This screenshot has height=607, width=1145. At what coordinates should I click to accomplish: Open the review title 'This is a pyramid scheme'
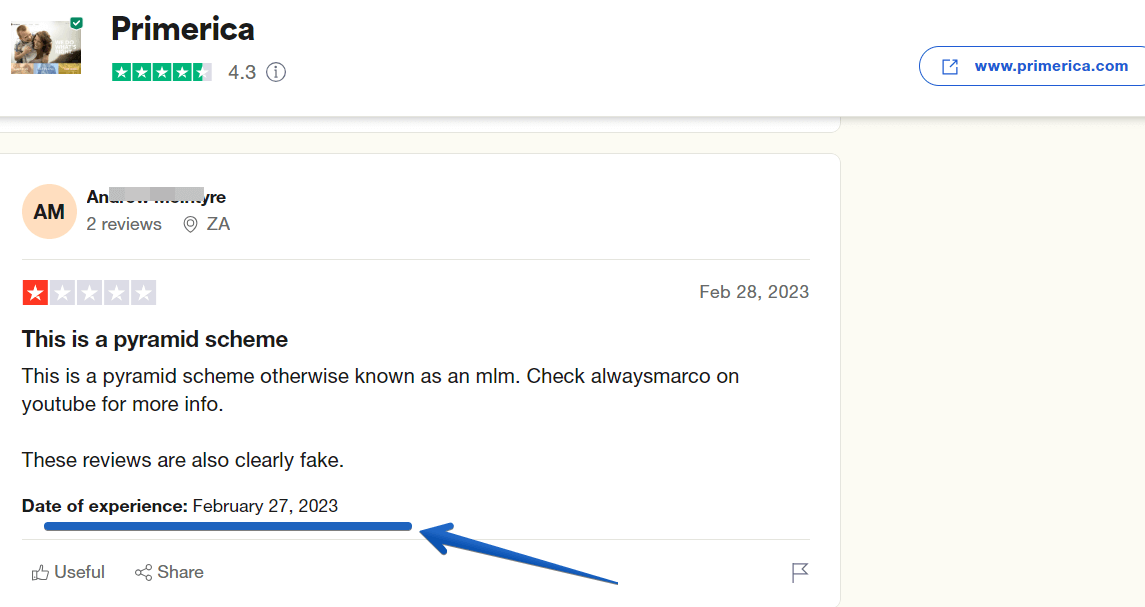point(155,339)
